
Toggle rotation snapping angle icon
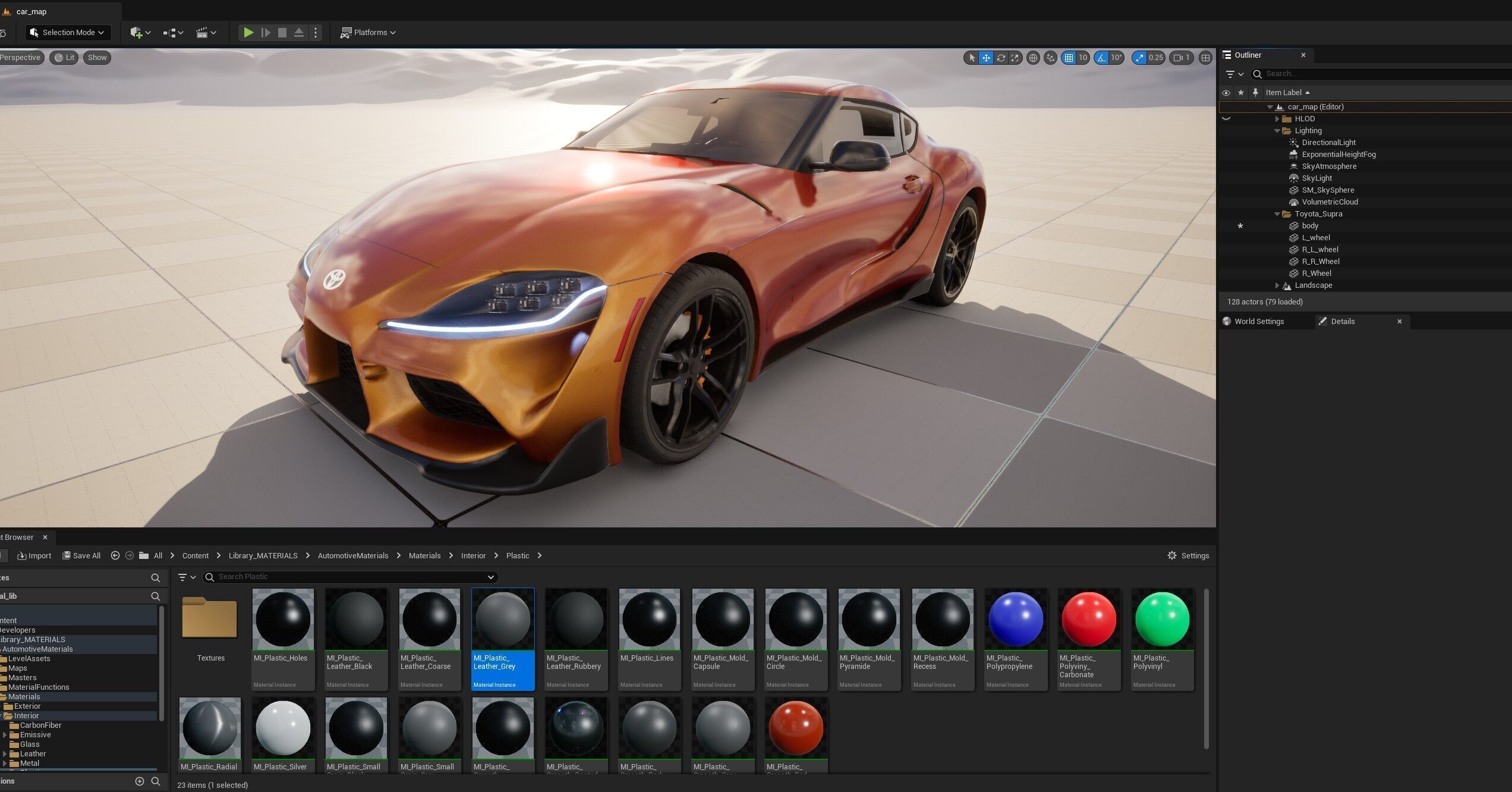tap(1101, 58)
